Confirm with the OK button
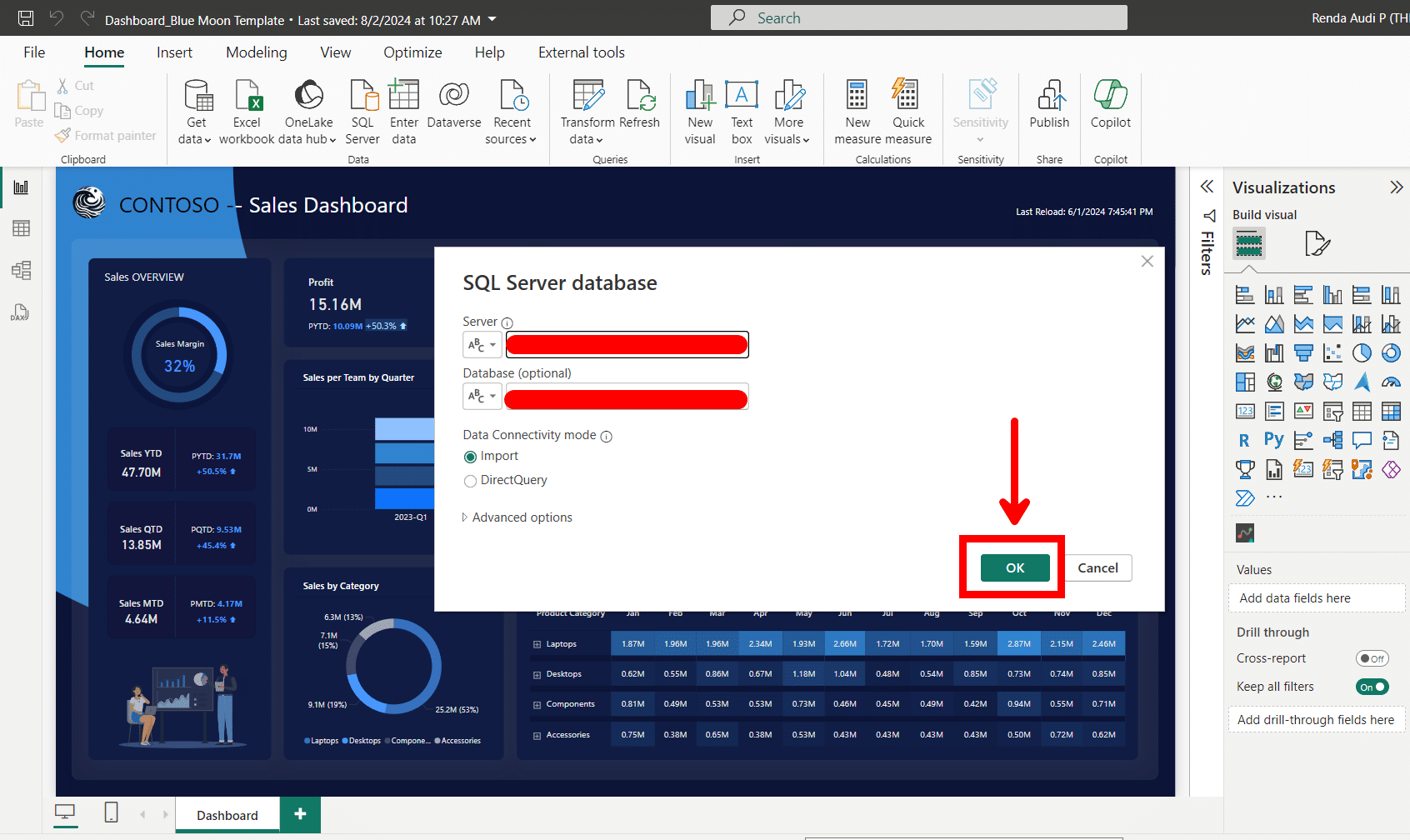1410x840 pixels. 1013,567
